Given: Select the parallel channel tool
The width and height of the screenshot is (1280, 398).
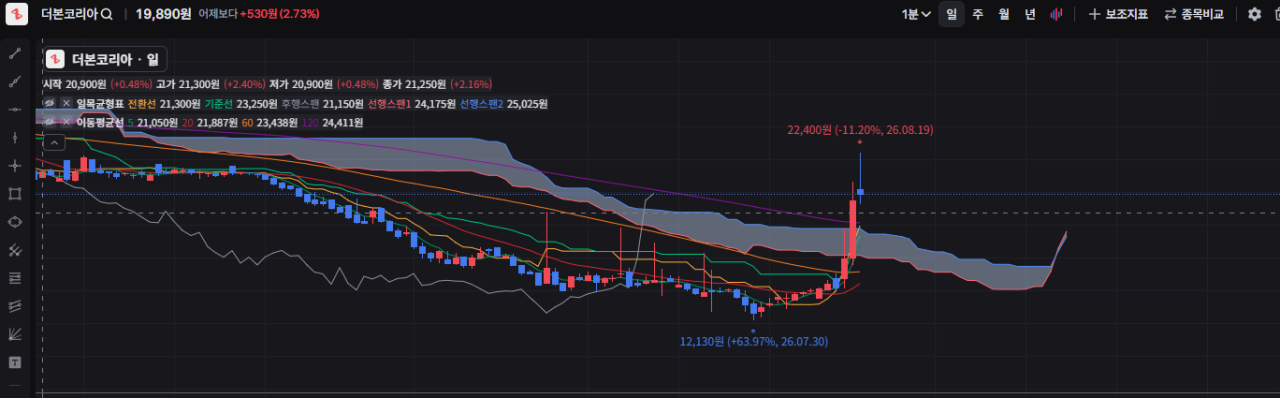Looking at the screenshot, I should pos(14,250).
